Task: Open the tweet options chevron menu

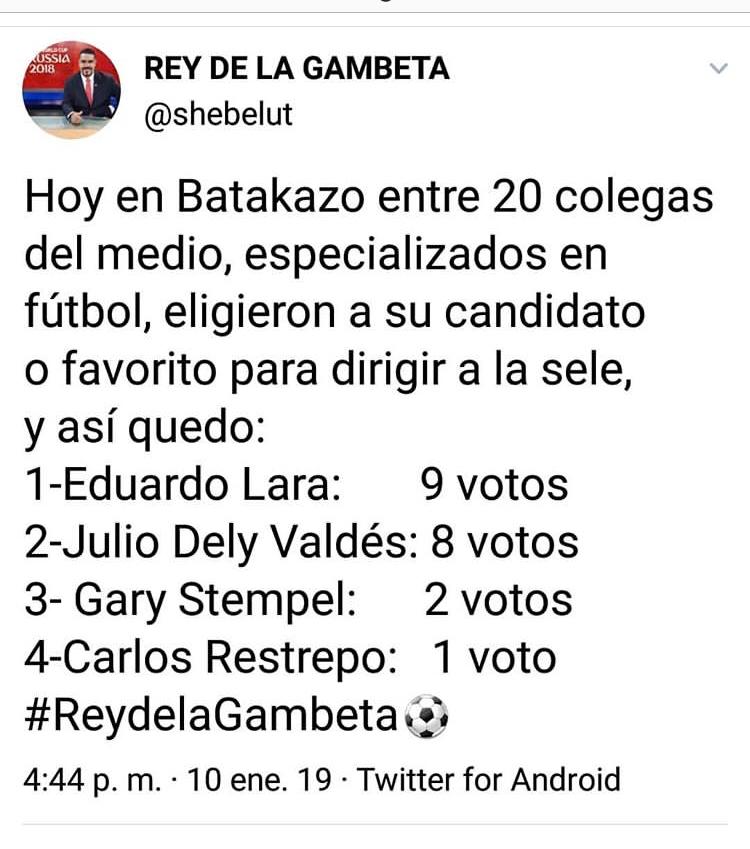Action: tap(718, 69)
